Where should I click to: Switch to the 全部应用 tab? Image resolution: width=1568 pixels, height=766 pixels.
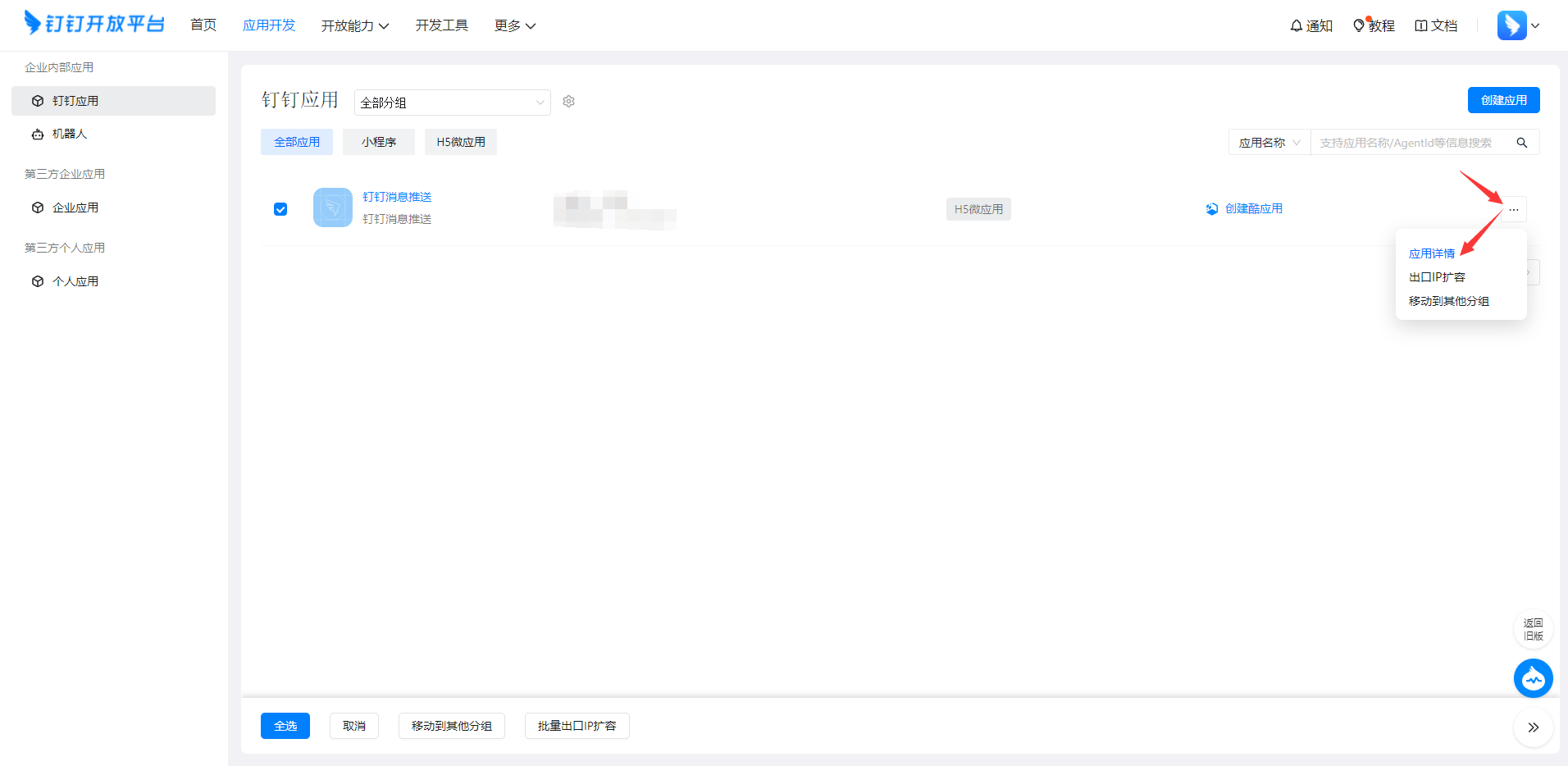pyautogui.click(x=297, y=142)
